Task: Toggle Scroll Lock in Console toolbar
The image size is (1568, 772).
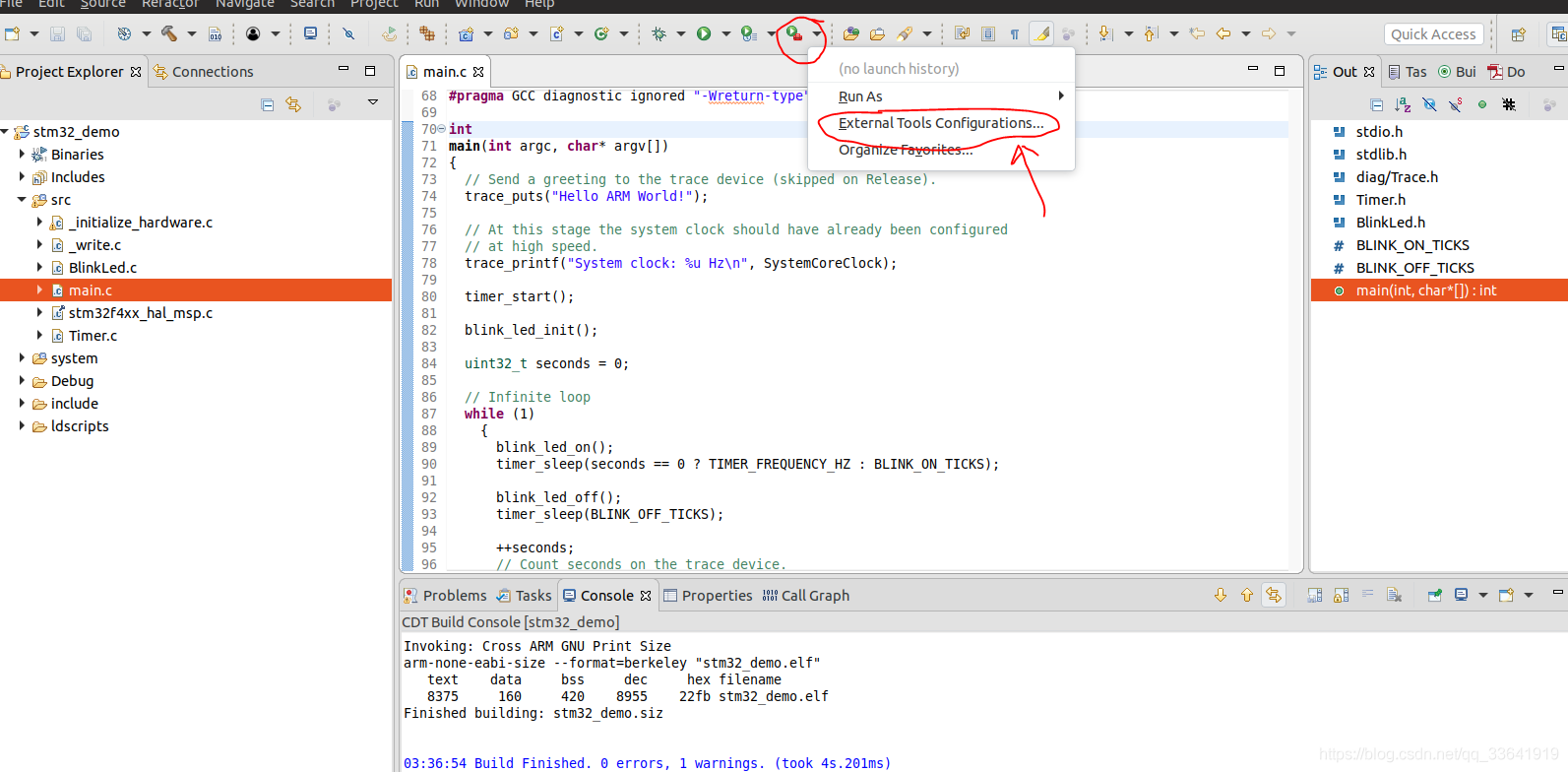Action: (x=1341, y=595)
